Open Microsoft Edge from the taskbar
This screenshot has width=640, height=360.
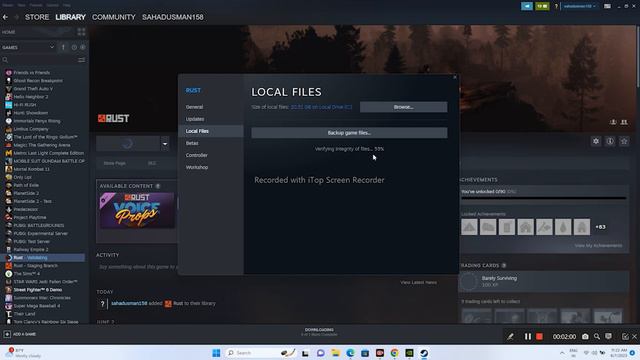coord(350,353)
